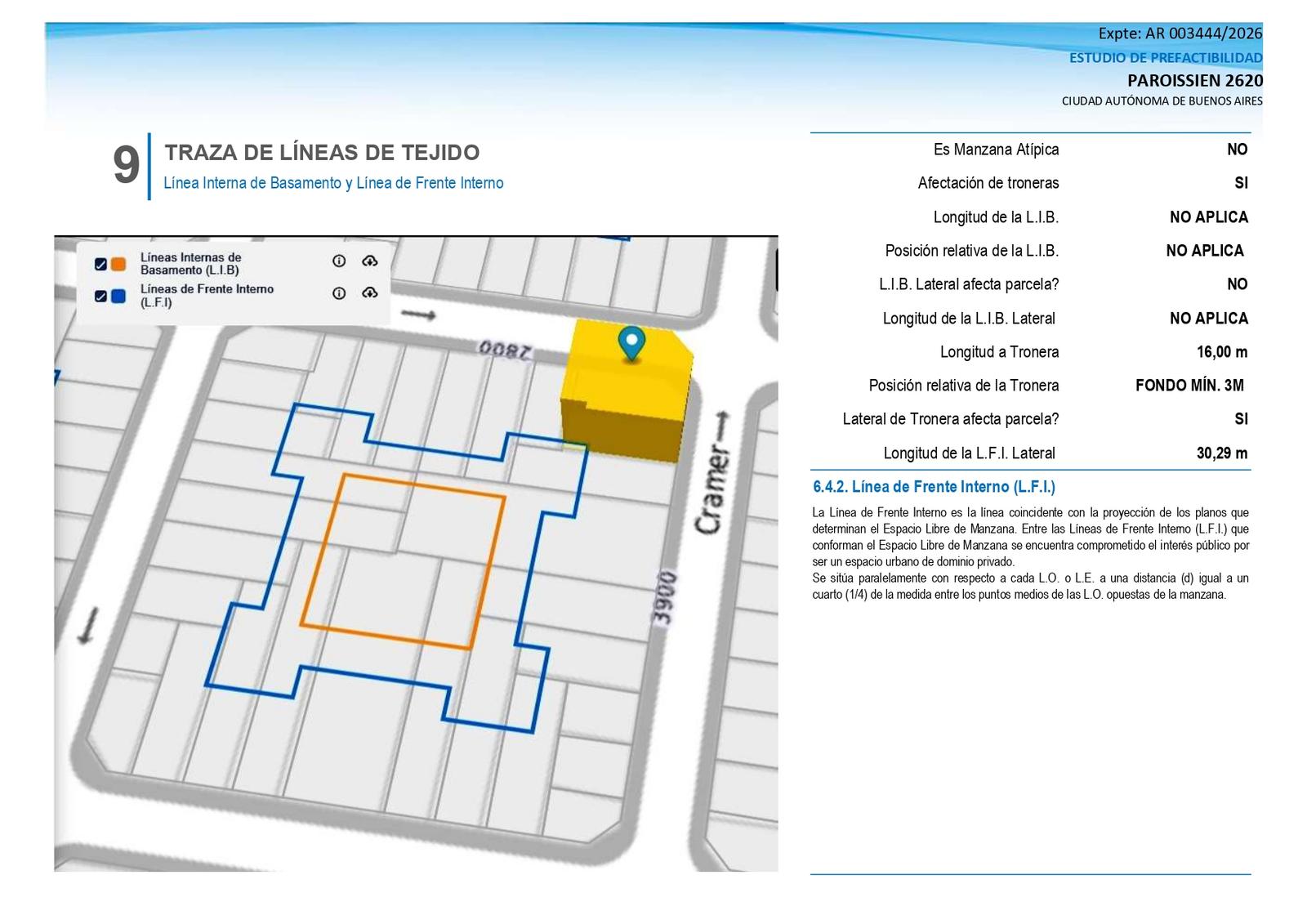The height and width of the screenshot is (924, 1307).
Task: Click the info icon for Líneas de Frente Interno
Action: (339, 293)
